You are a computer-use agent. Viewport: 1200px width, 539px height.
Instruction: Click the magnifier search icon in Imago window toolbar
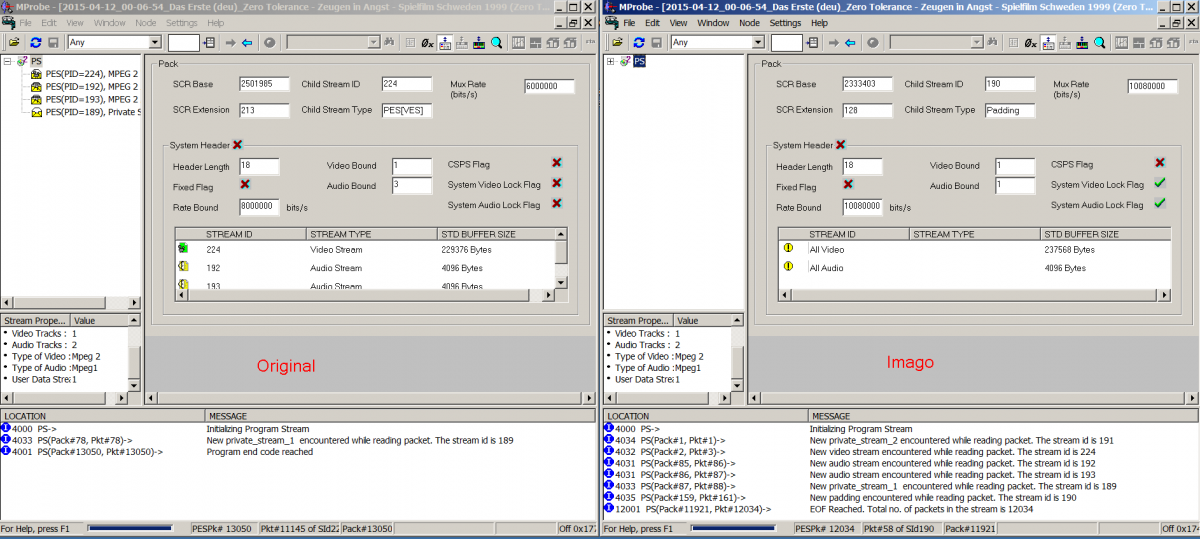(1098, 43)
